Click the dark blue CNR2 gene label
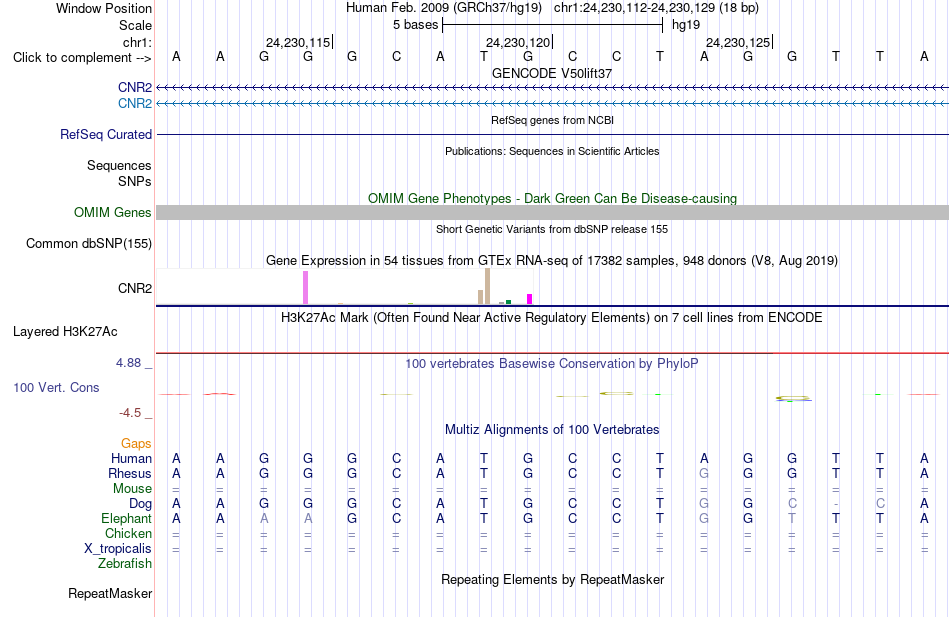This screenshot has height=617, width=950. pyautogui.click(x=135, y=87)
